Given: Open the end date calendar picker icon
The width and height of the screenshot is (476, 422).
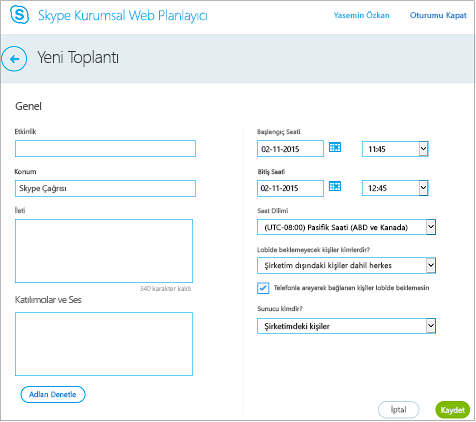Looking at the screenshot, I should [x=335, y=186].
